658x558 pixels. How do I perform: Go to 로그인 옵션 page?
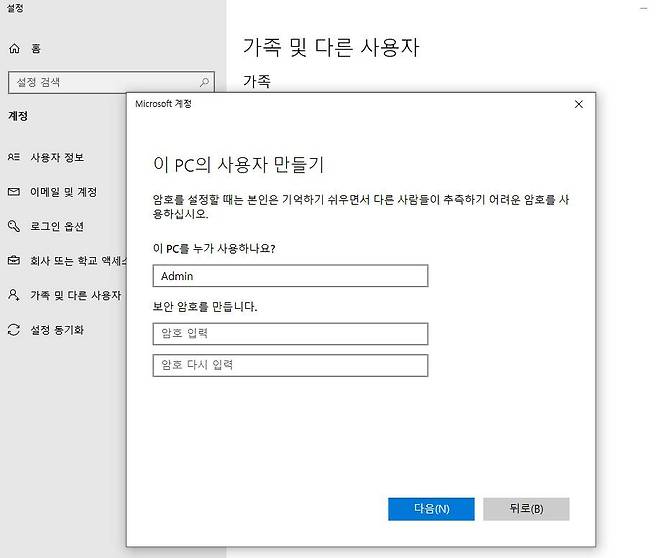tap(57, 227)
